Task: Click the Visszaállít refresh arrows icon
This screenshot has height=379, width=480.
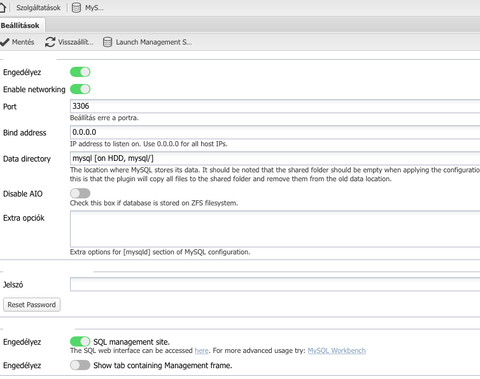Action: (x=50, y=42)
